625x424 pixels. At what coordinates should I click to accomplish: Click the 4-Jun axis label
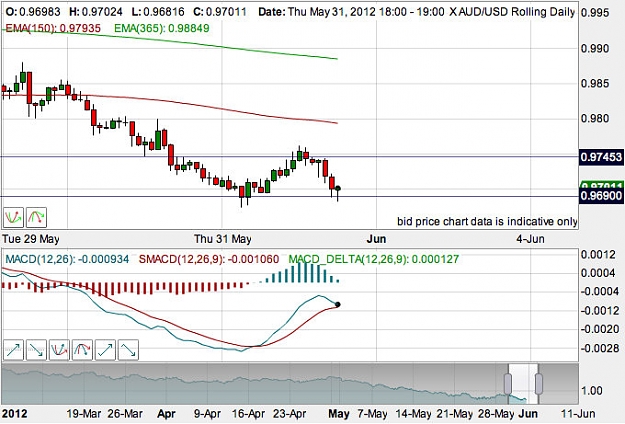(531, 239)
